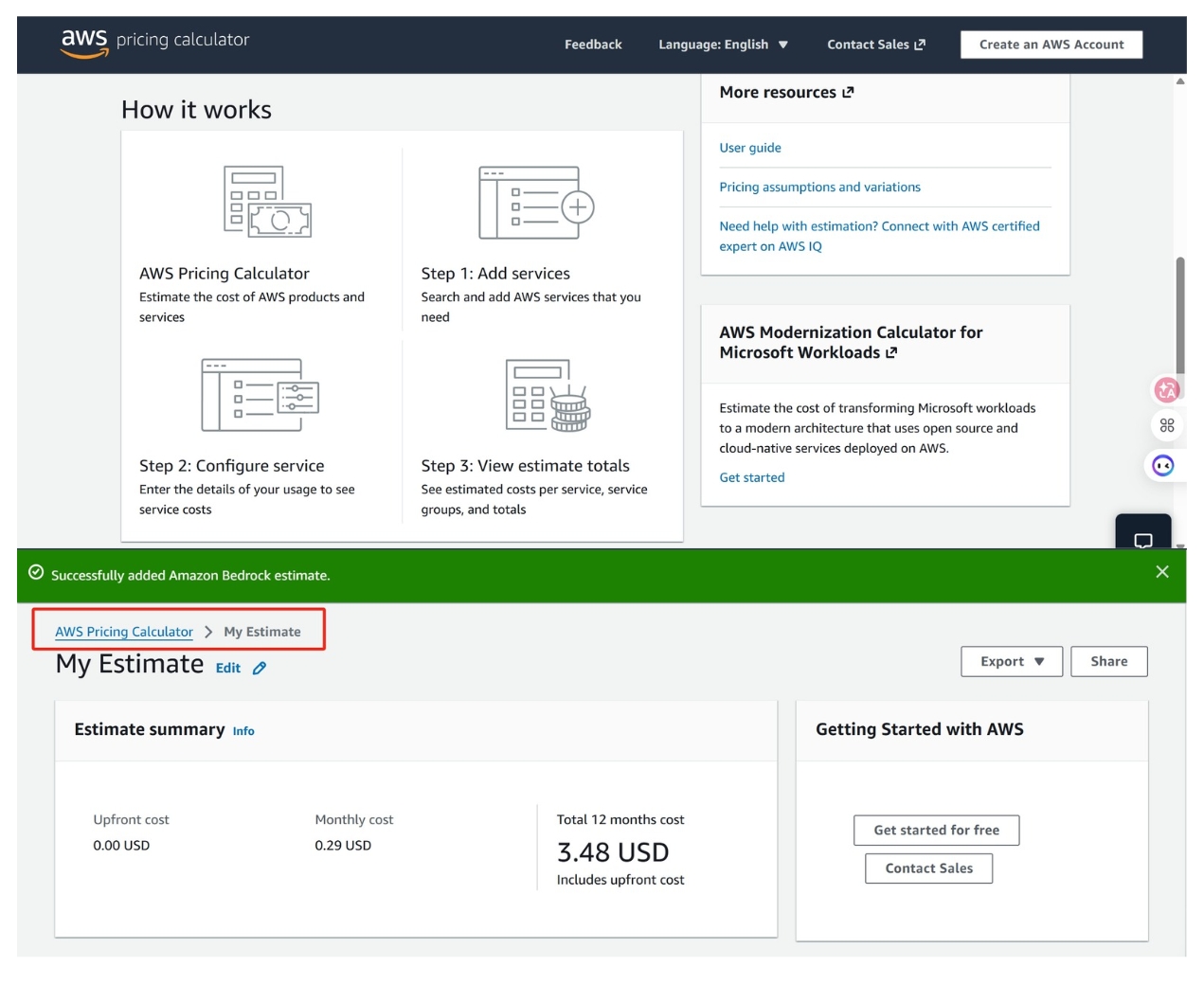Click the four-squares apps floating icon
This screenshot has width=1204, height=984.
[1167, 425]
